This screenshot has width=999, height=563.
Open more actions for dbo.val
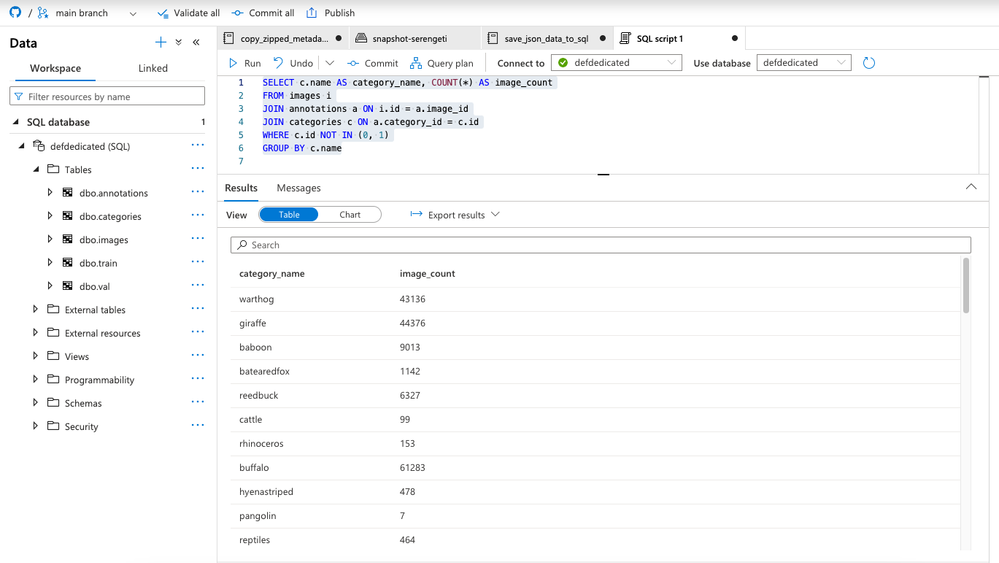[198, 285]
